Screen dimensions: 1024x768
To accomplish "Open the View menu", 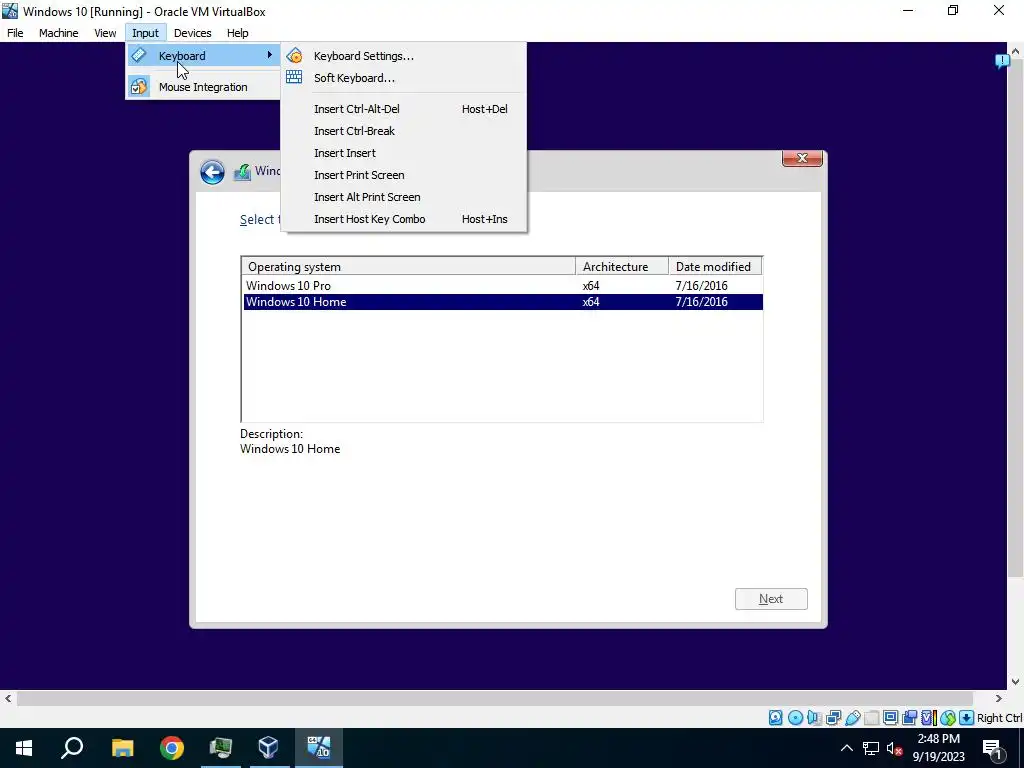I will coord(105,33).
